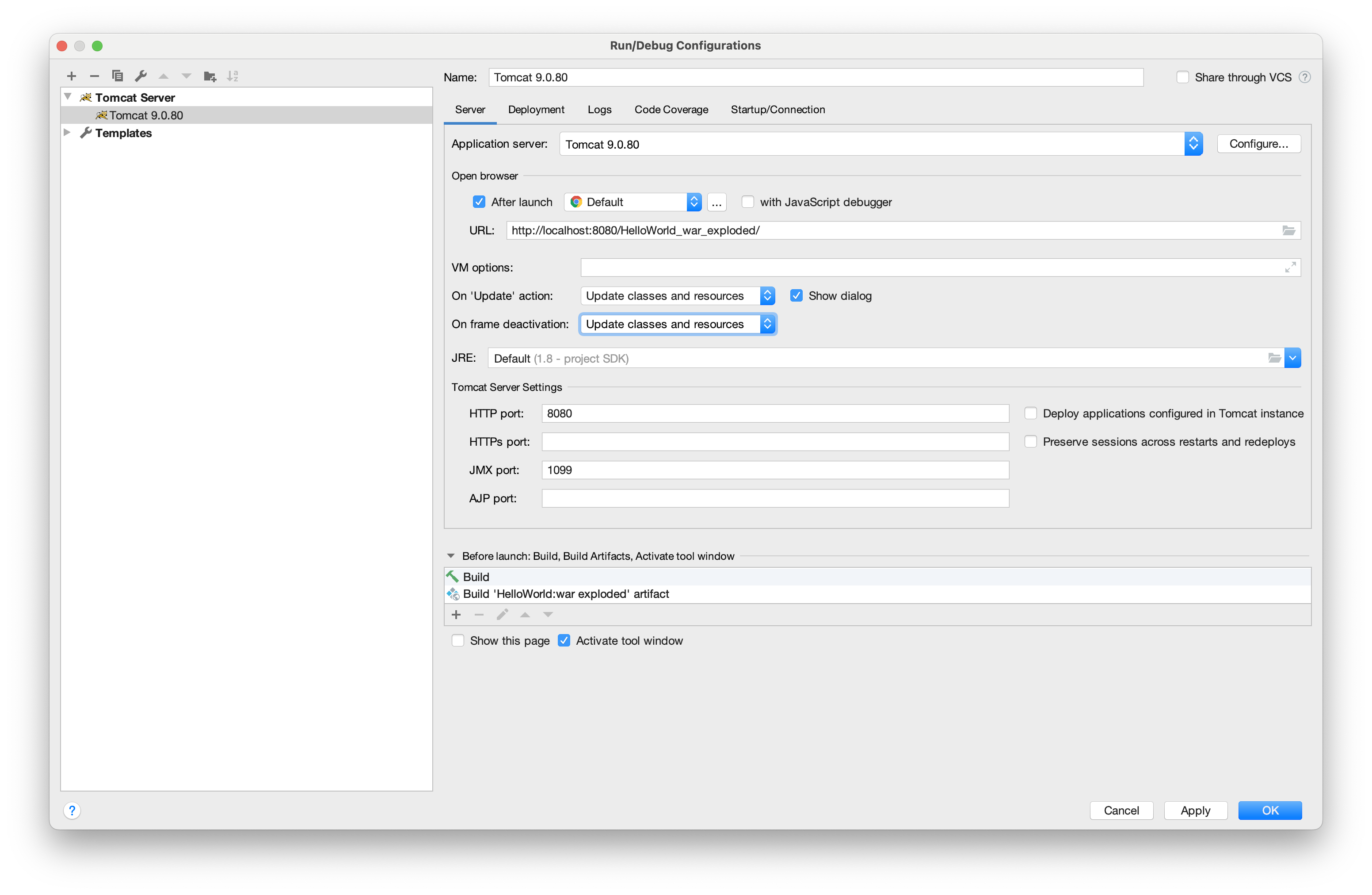Create new folder icon in toolbar

pos(210,76)
